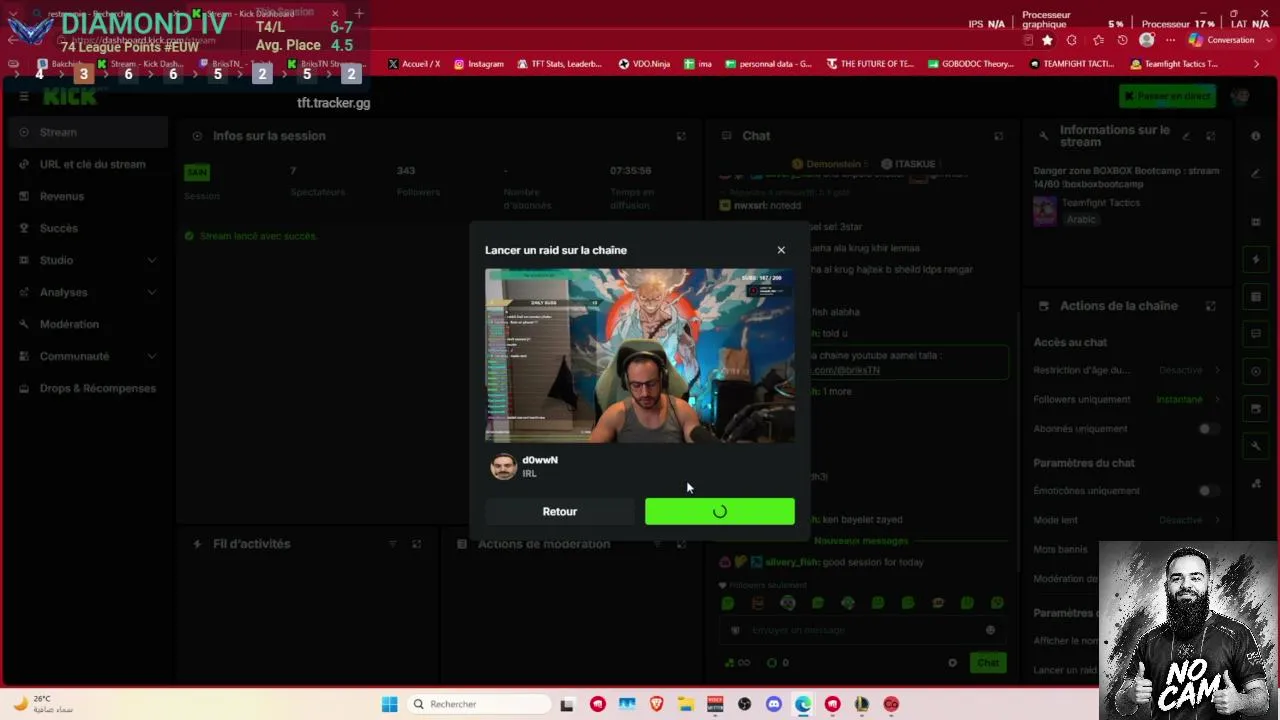The height and width of the screenshot is (720, 1280).
Task: Open chat settings gear icon
Action: (x=952, y=663)
